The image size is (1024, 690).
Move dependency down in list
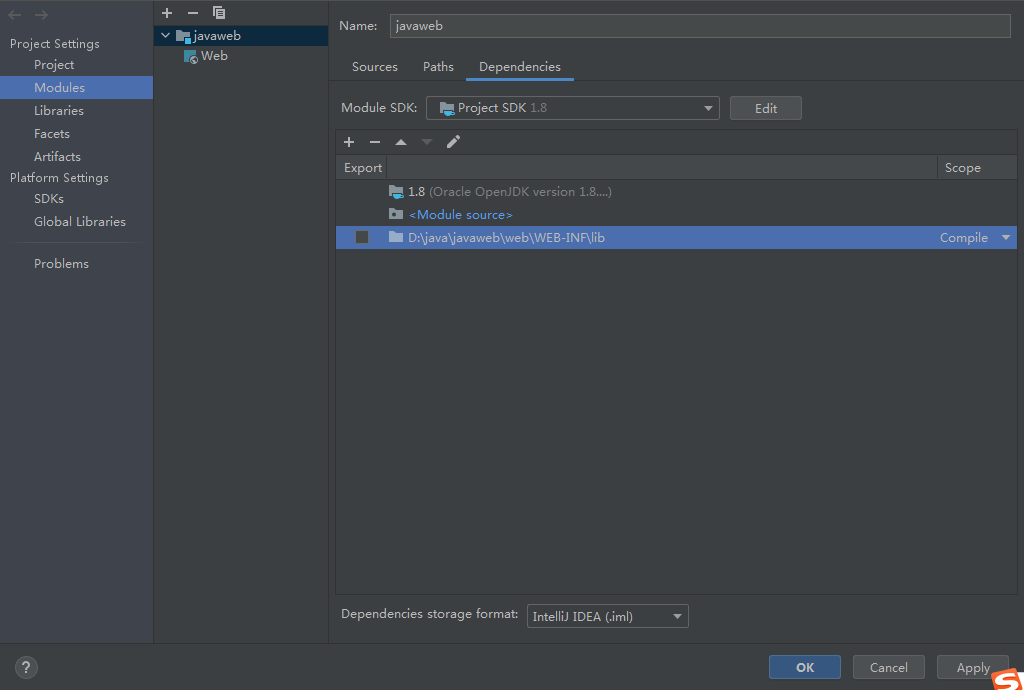point(427,142)
